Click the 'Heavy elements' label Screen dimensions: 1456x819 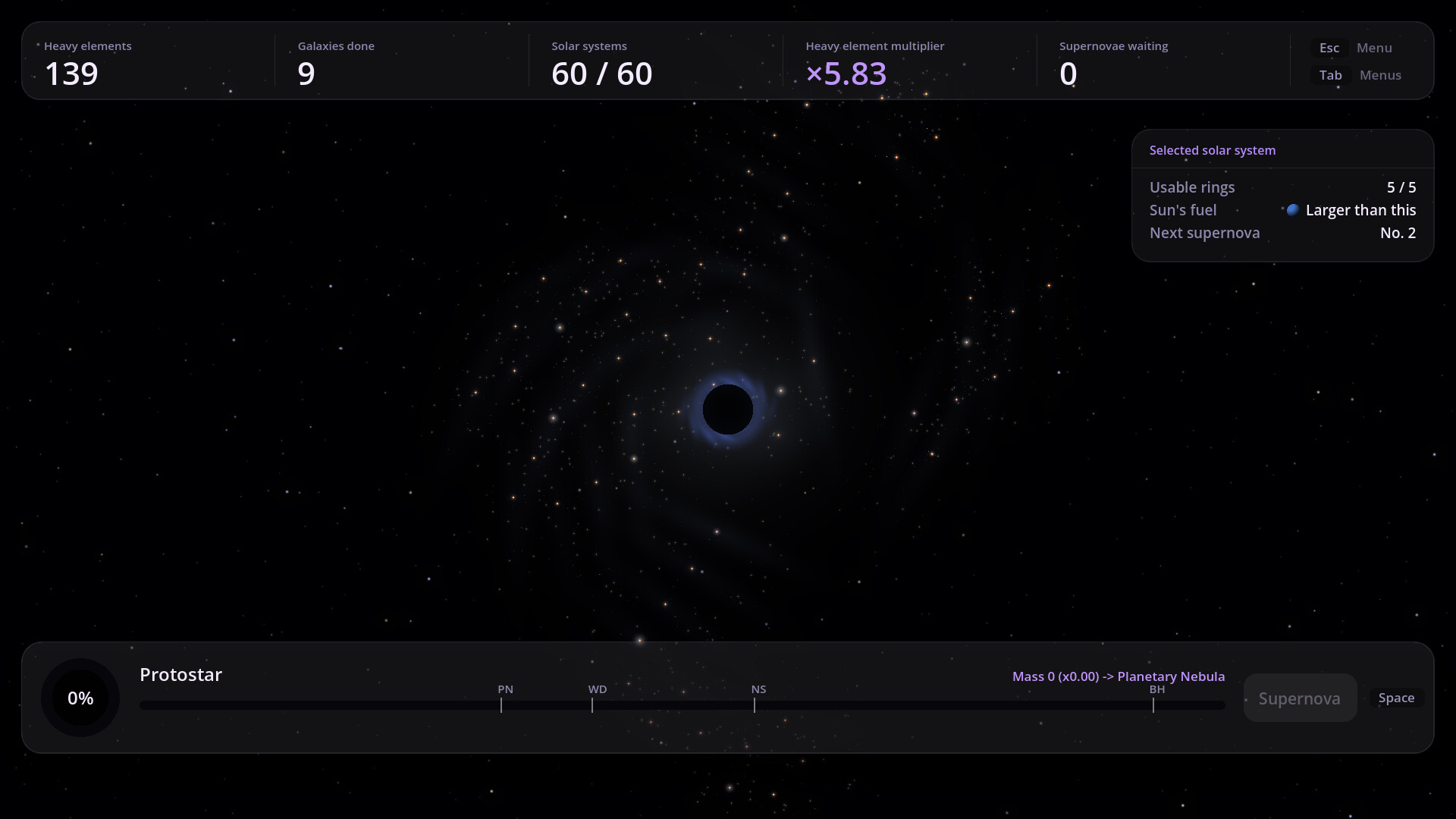pyautogui.click(x=88, y=46)
